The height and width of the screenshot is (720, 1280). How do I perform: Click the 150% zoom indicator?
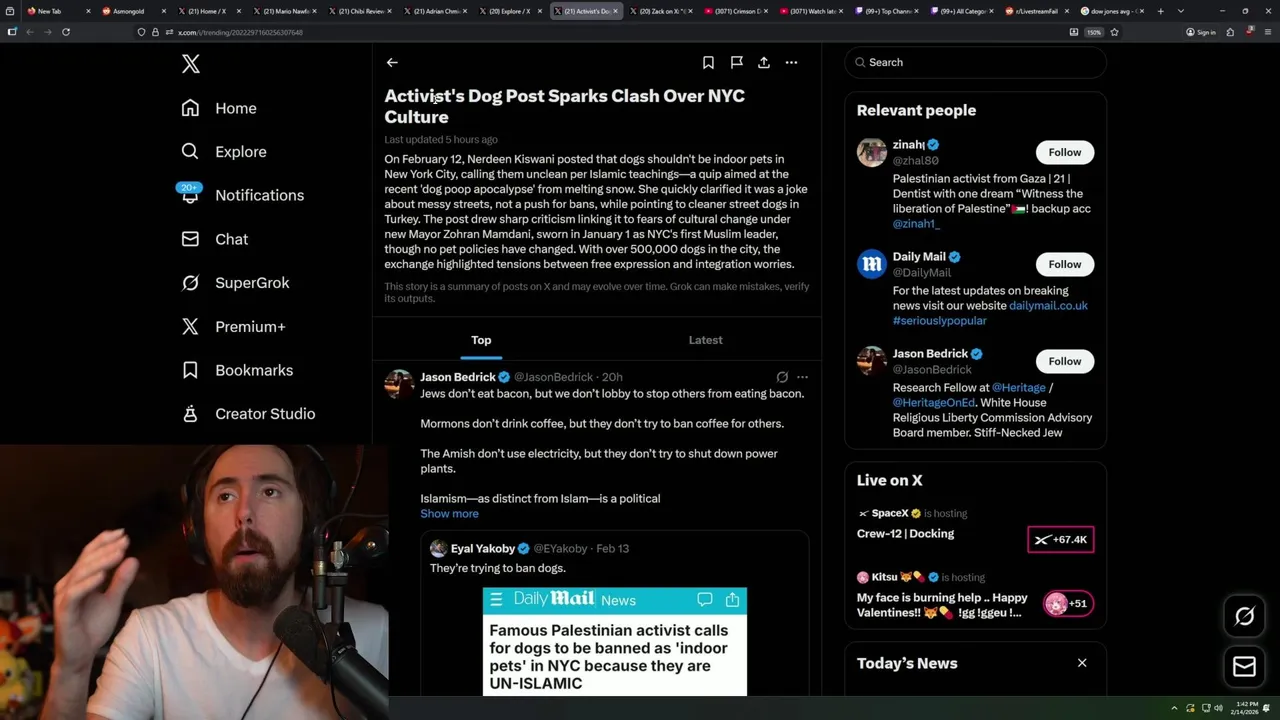pos(1094,32)
